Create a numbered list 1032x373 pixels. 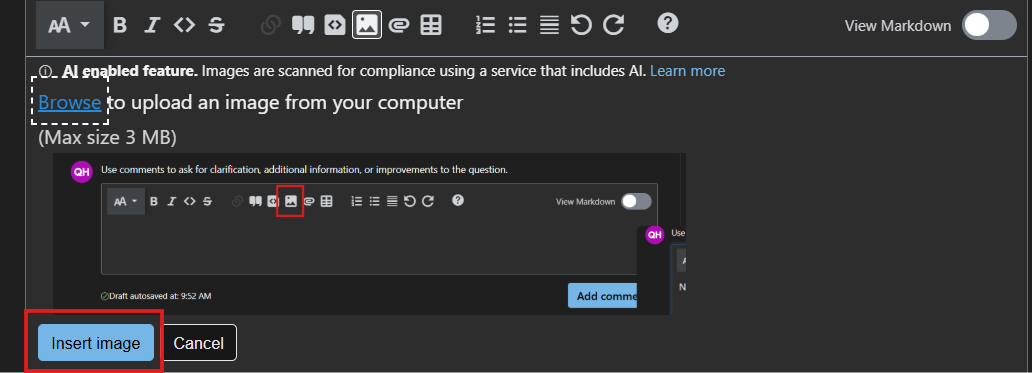[x=485, y=25]
